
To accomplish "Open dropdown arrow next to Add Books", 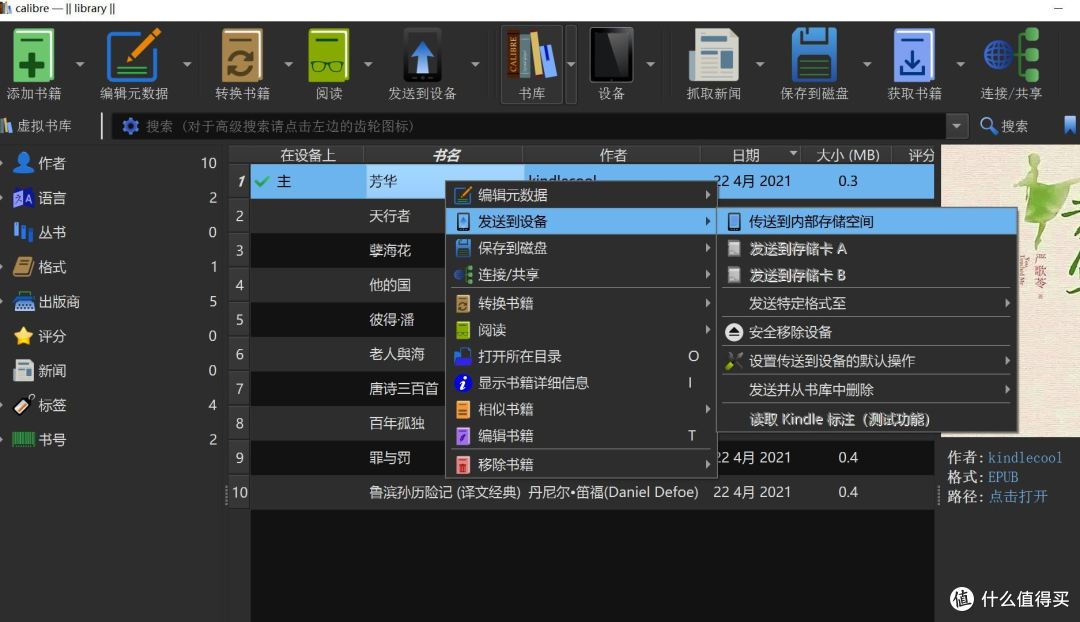I will pyautogui.click(x=80, y=64).
